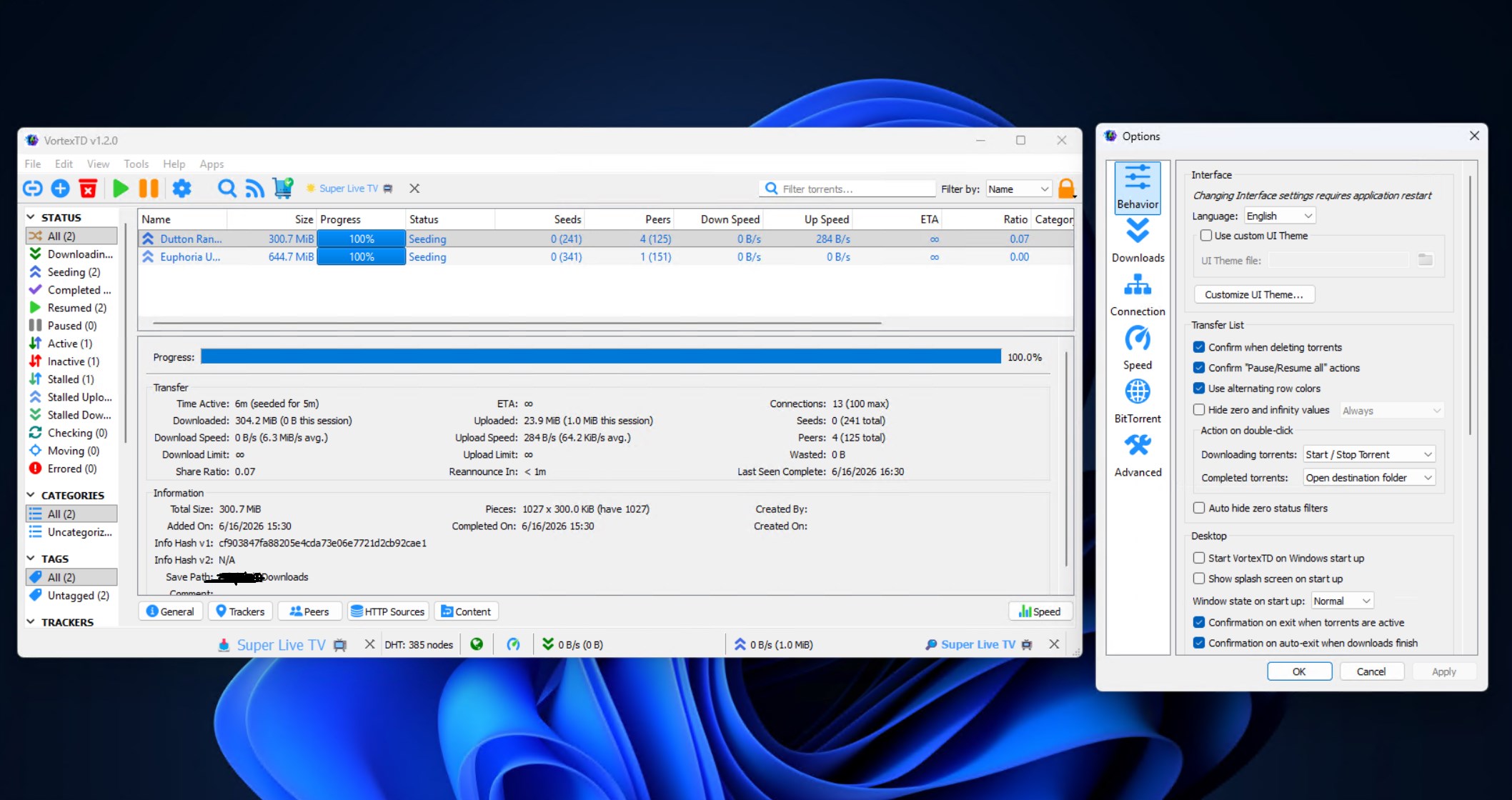Image resolution: width=1512 pixels, height=800 pixels.
Task: Enable Hide zero and infinity values
Action: pyautogui.click(x=1199, y=410)
